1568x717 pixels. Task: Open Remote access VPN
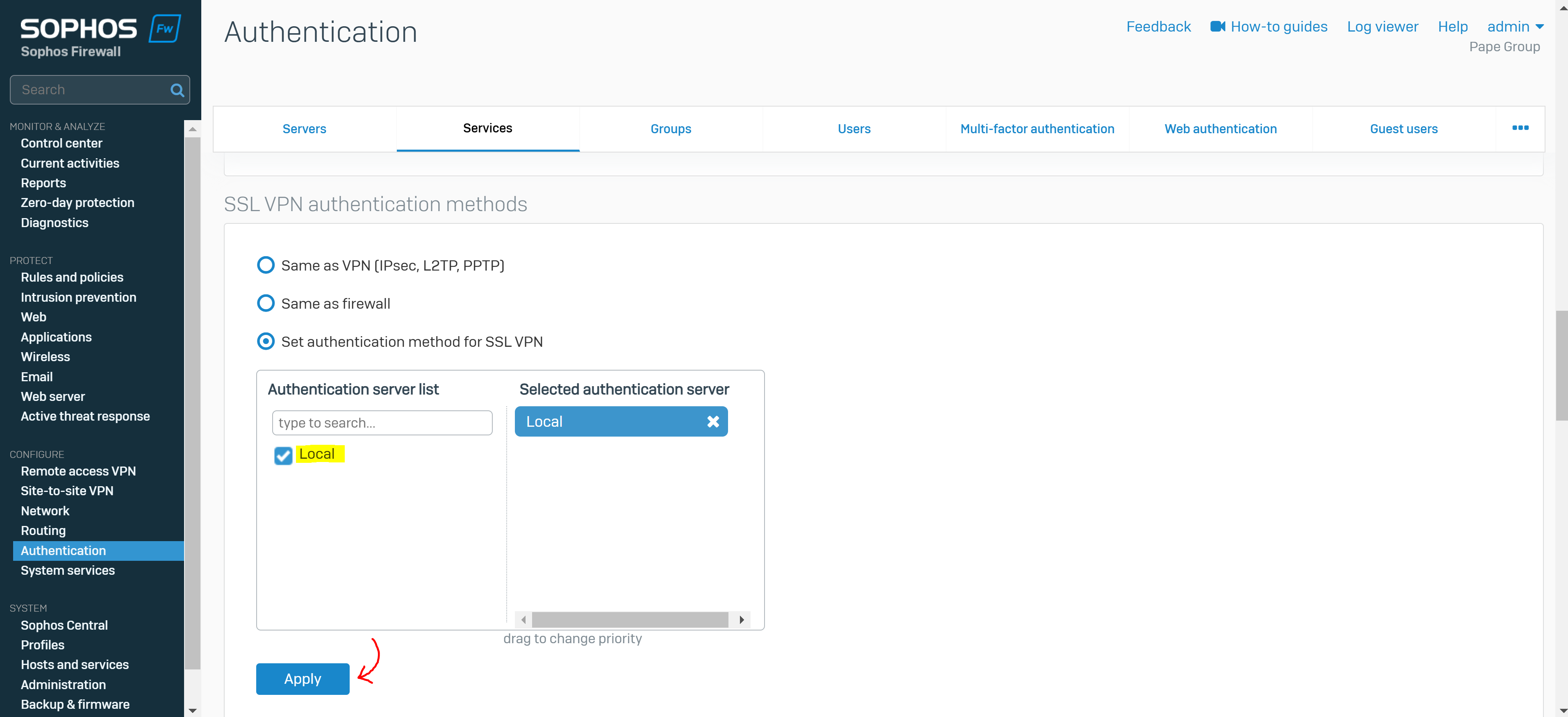pos(78,471)
